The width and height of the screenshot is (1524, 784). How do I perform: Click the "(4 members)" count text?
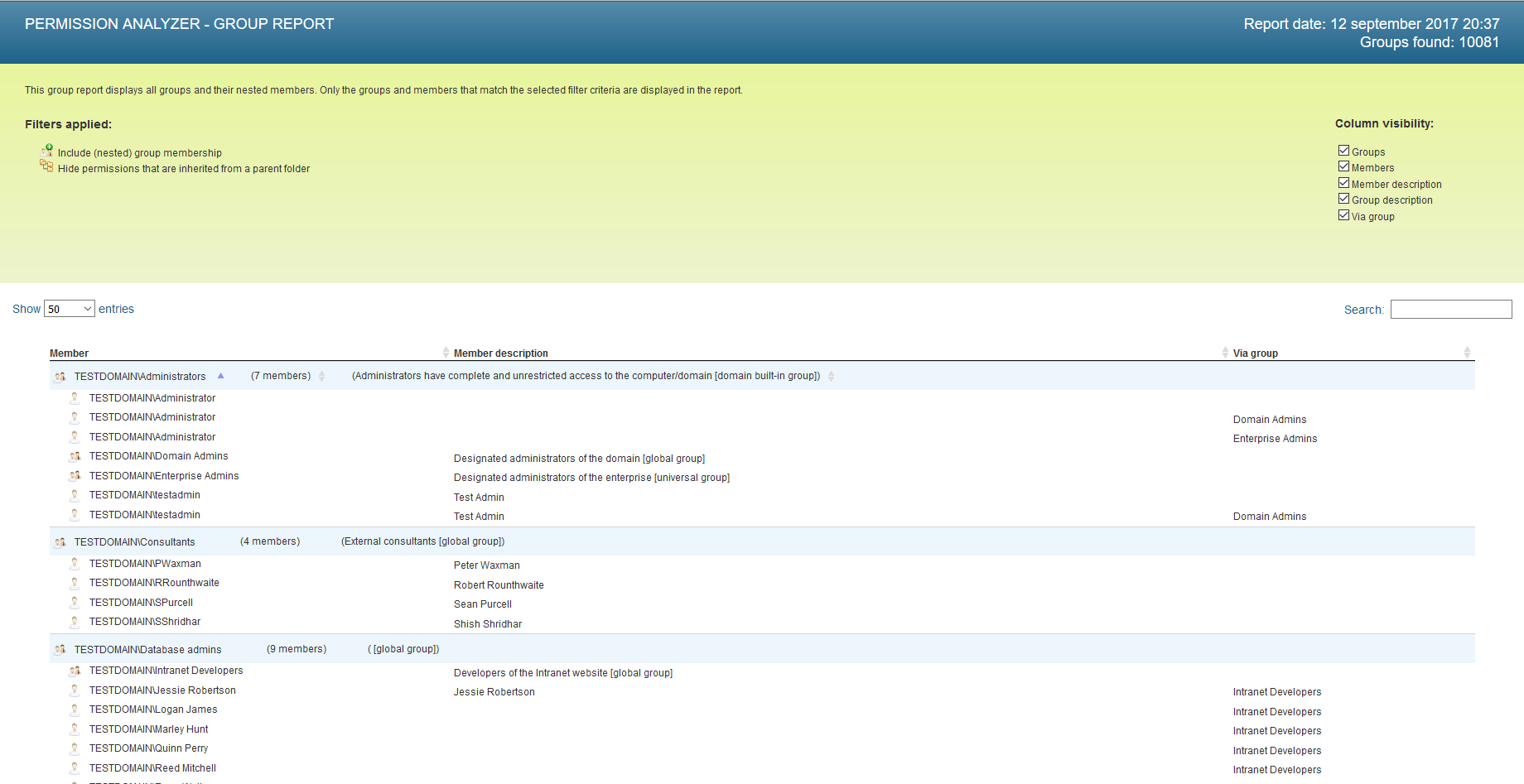point(270,541)
